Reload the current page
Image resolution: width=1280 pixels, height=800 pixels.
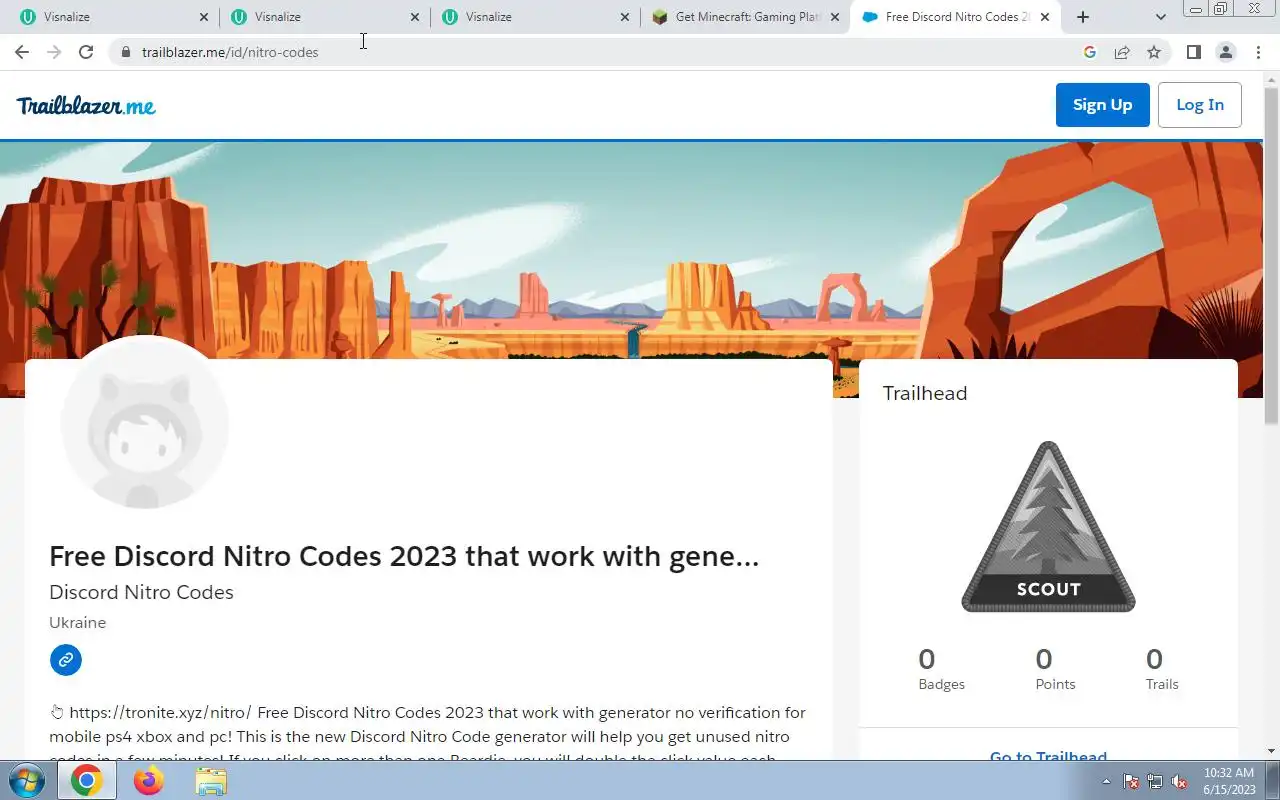[86, 52]
